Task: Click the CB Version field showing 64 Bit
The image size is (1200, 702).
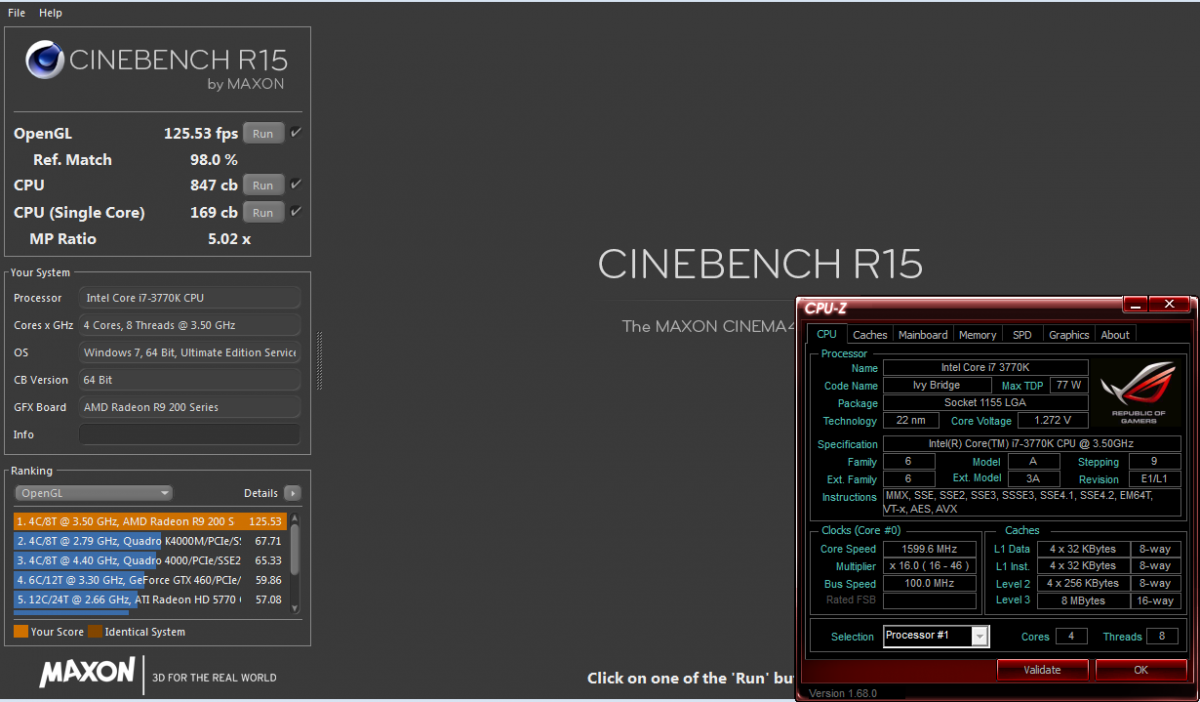Action: [x=189, y=380]
